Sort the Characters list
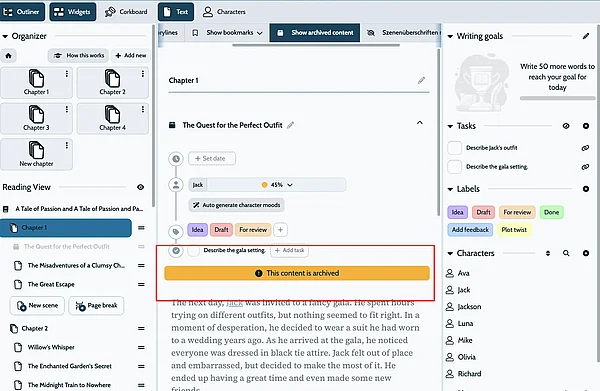600x391 pixels. click(548, 253)
